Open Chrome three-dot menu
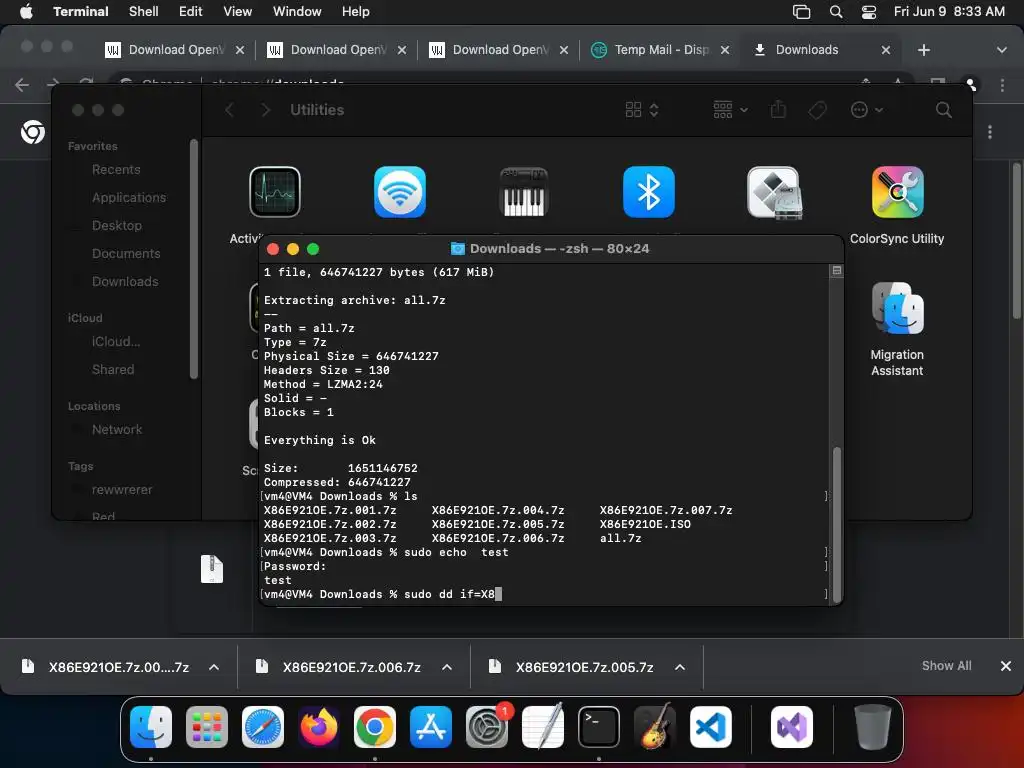Image resolution: width=1024 pixels, height=768 pixels. tap(1002, 85)
